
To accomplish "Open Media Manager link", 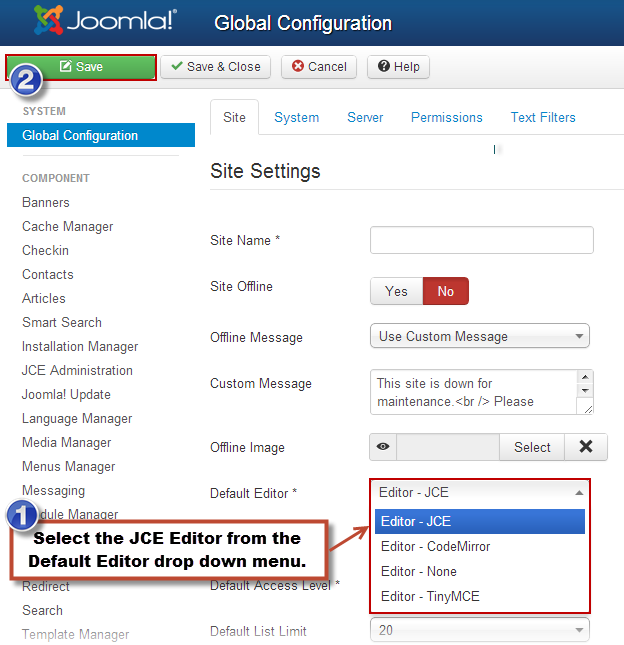I will pyautogui.click(x=67, y=443).
